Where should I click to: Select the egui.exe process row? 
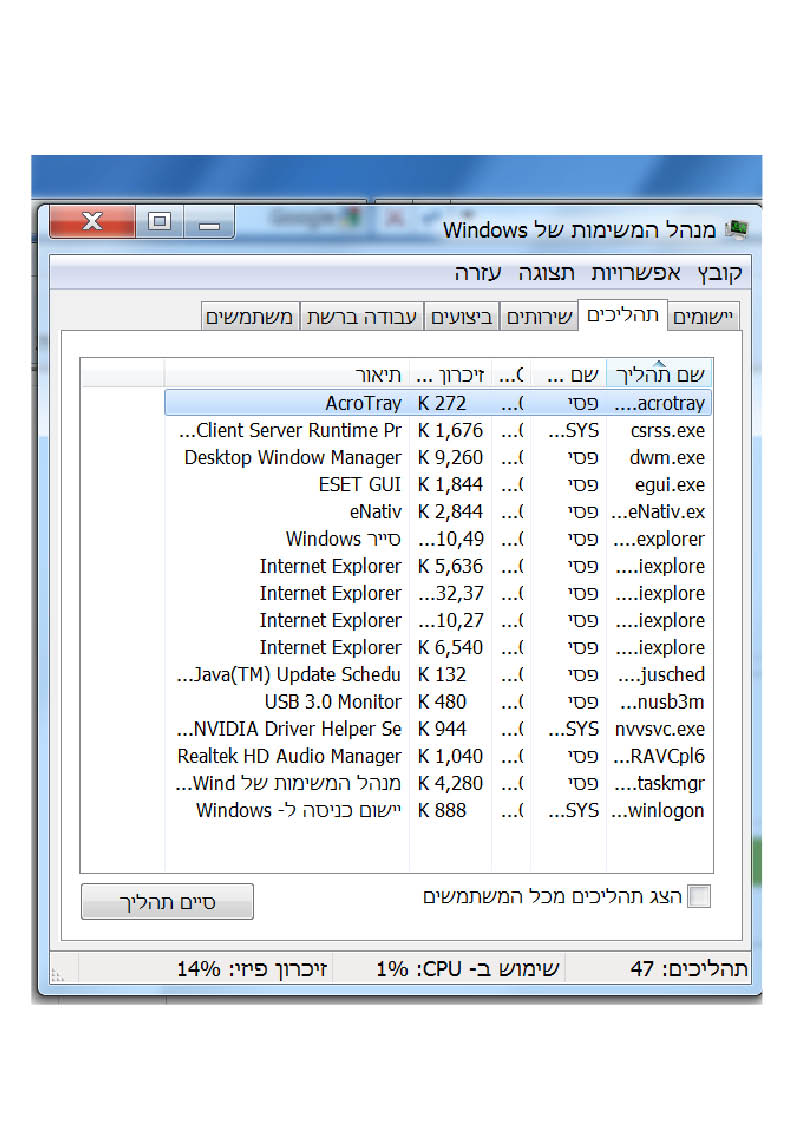[x=438, y=485]
